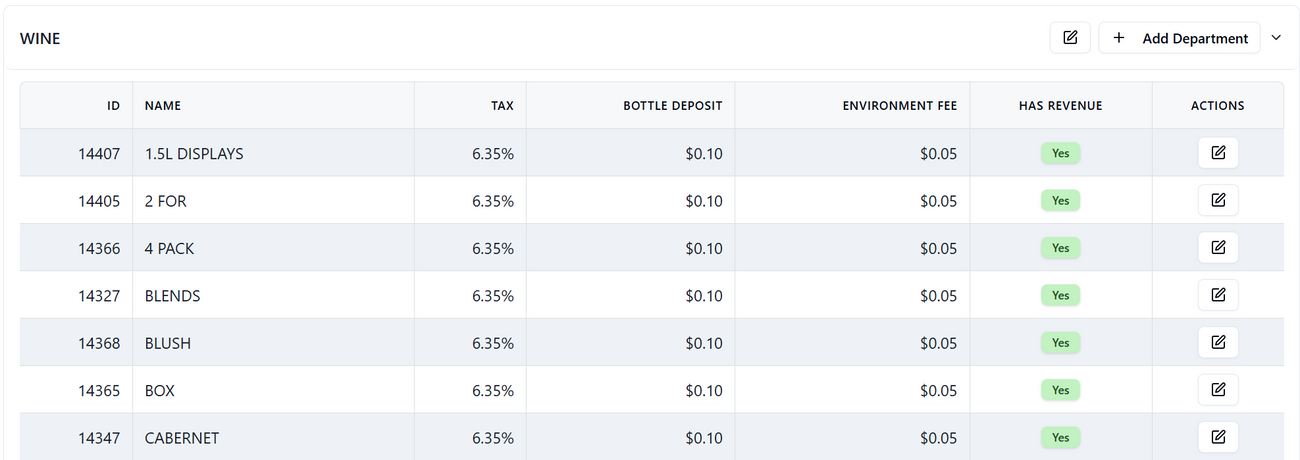Edit the CABERNET row via pencil icon
Image resolution: width=1300 pixels, height=460 pixels.
pos(1217,437)
